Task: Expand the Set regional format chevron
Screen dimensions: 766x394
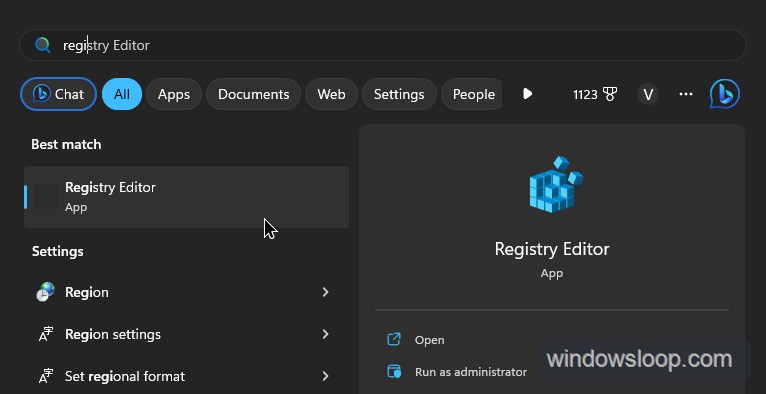Action: click(325, 376)
